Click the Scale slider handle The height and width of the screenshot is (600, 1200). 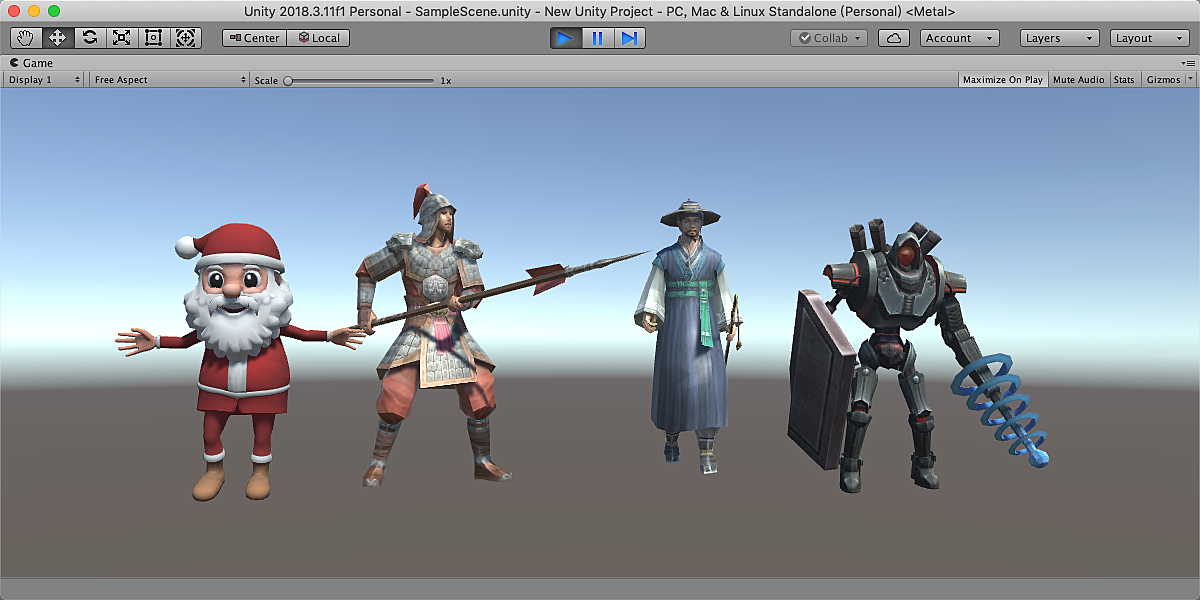[x=288, y=80]
